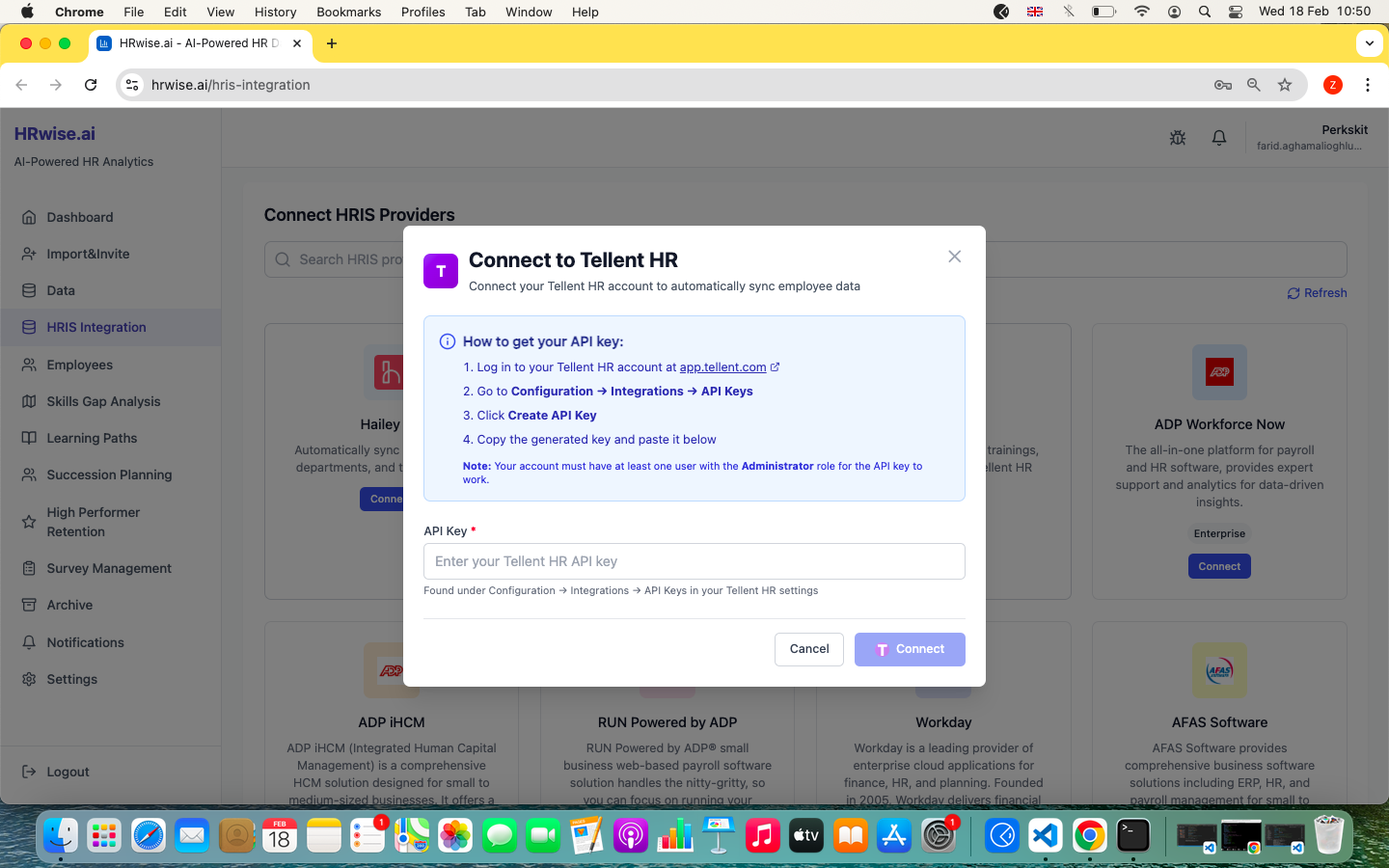Open the Bookmarks menu
This screenshot has width=1389, height=868.
(349, 12)
